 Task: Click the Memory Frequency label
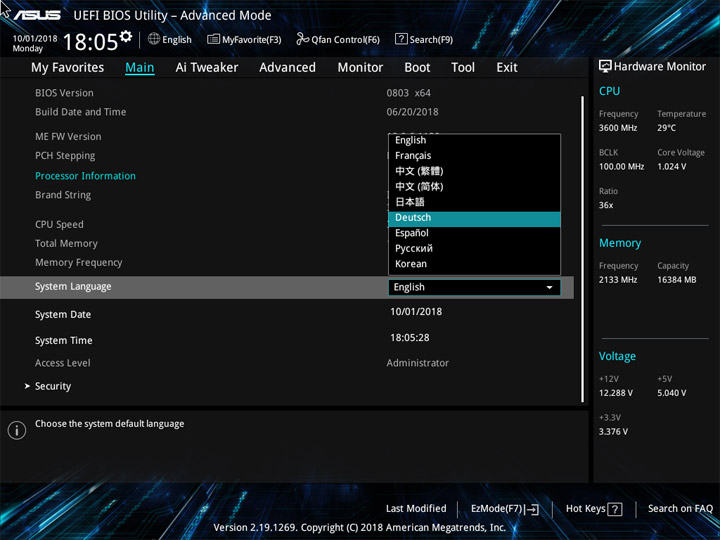tap(79, 263)
